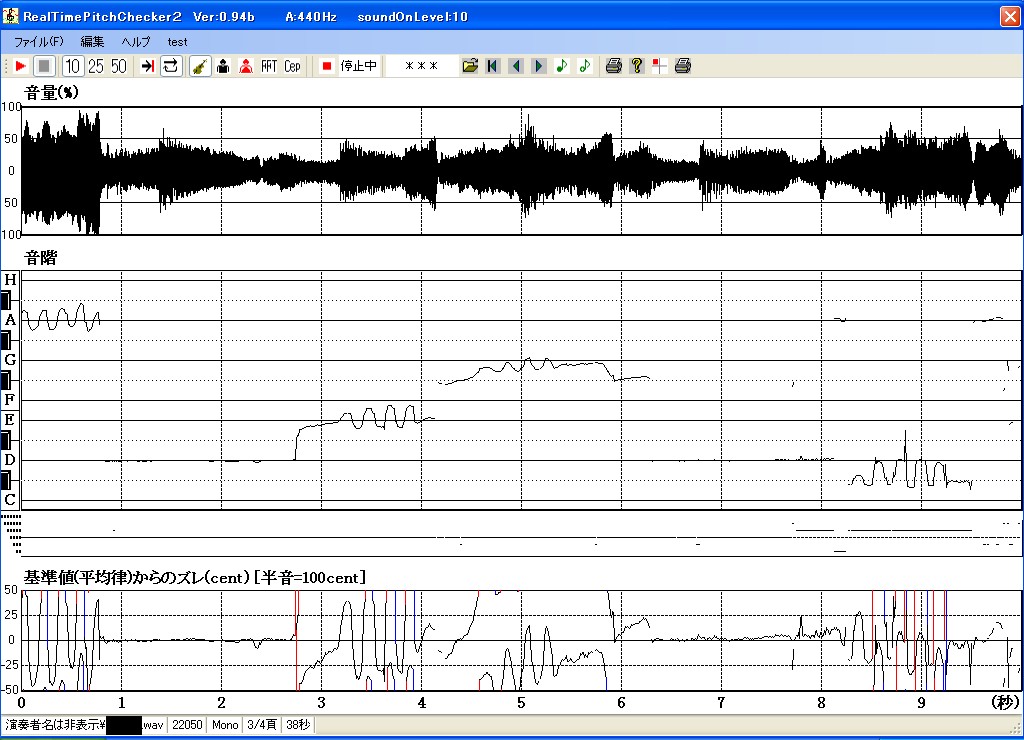
Task: Open a file with the folder icon
Action: [x=470, y=66]
